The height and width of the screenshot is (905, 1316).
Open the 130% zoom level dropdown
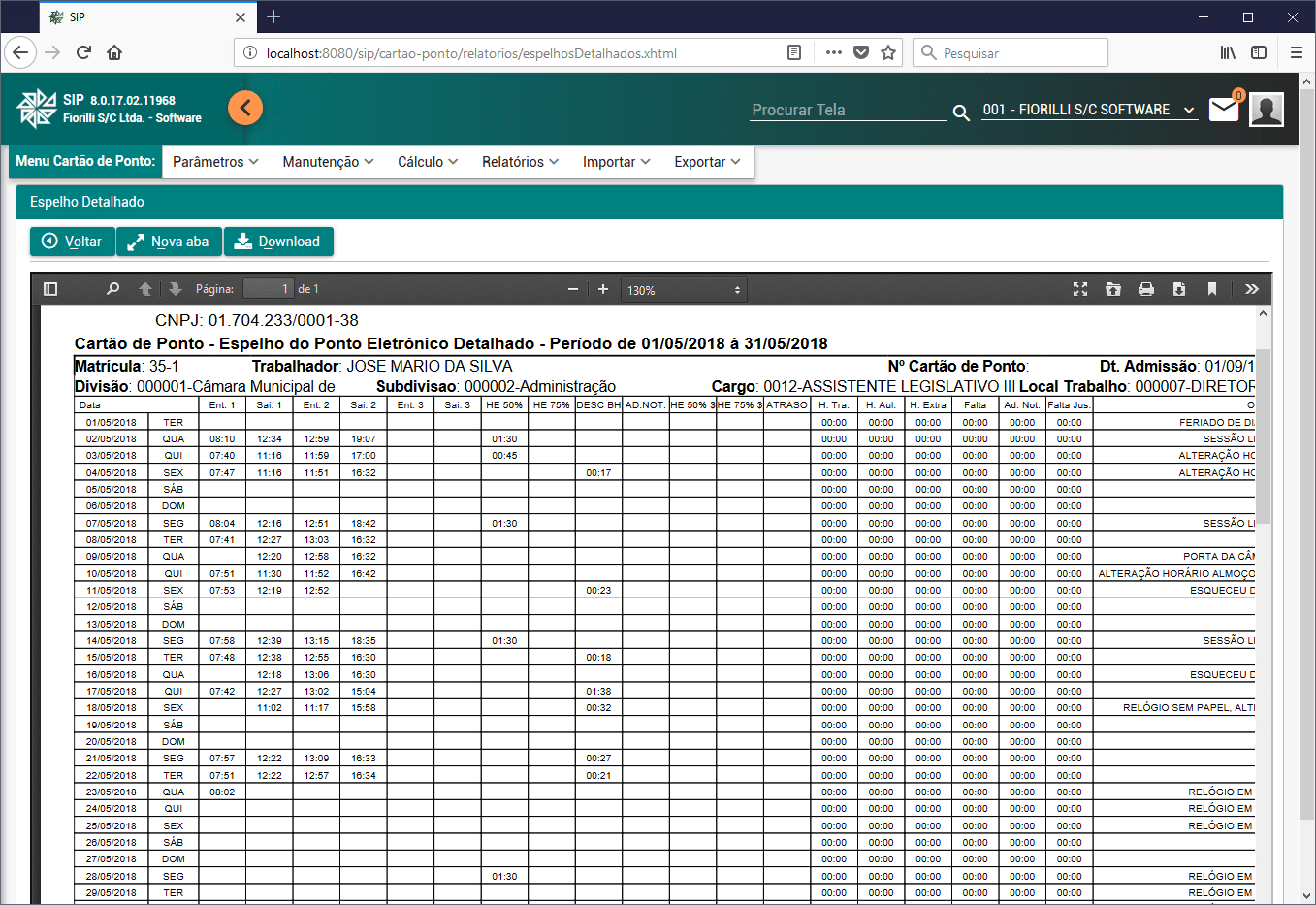[684, 290]
